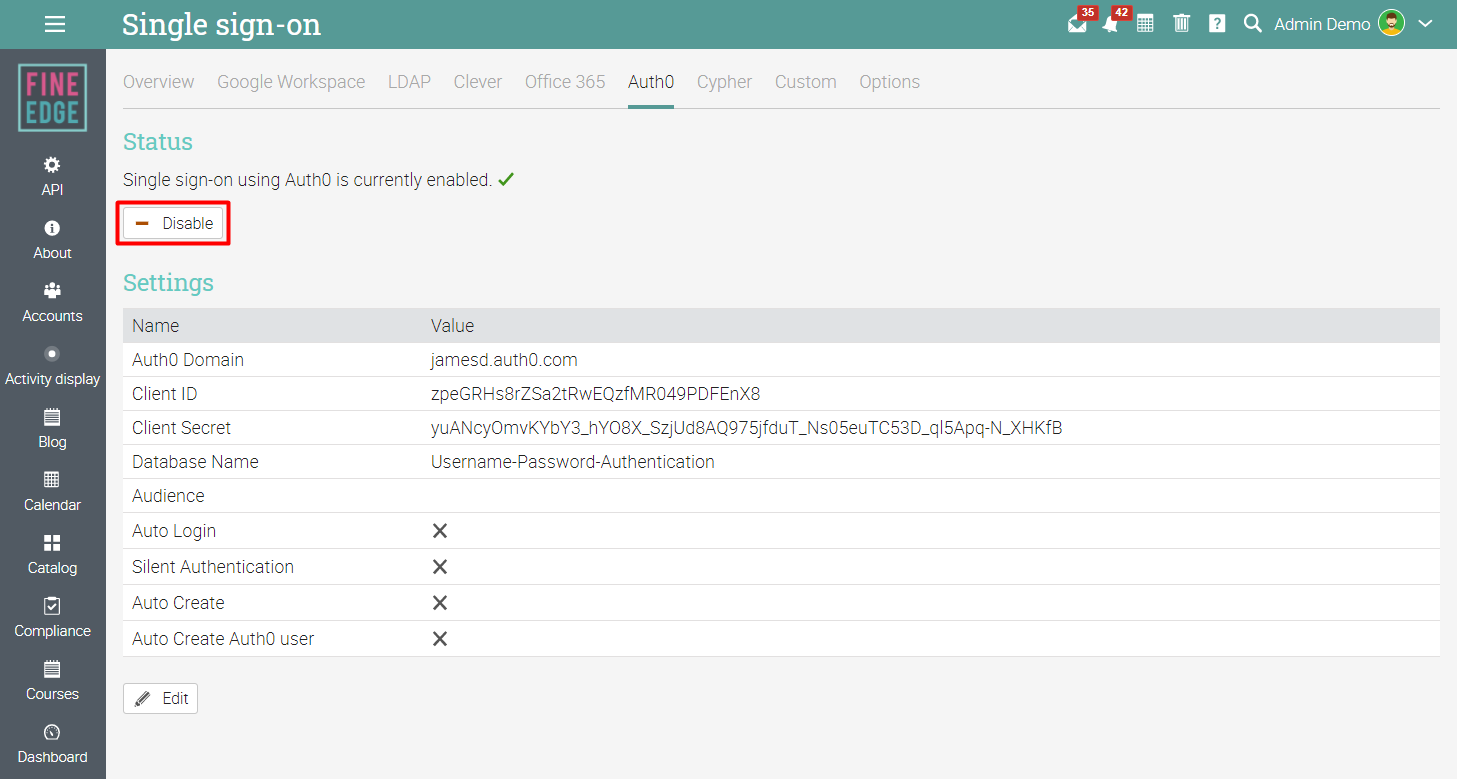Click the Auto Create X mark
Viewport: 1457px width, 779px height.
point(439,603)
